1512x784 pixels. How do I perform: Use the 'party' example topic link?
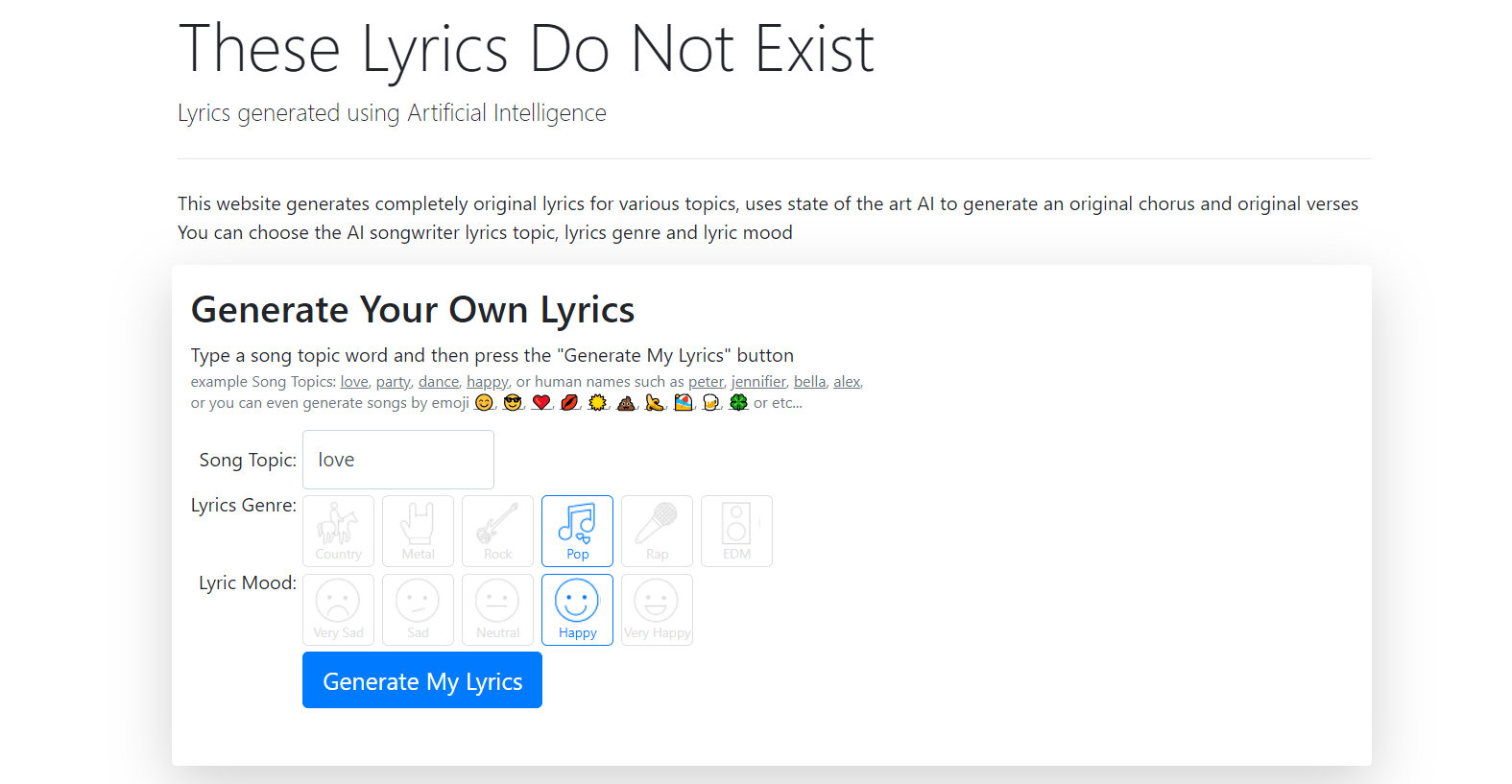[x=393, y=382]
